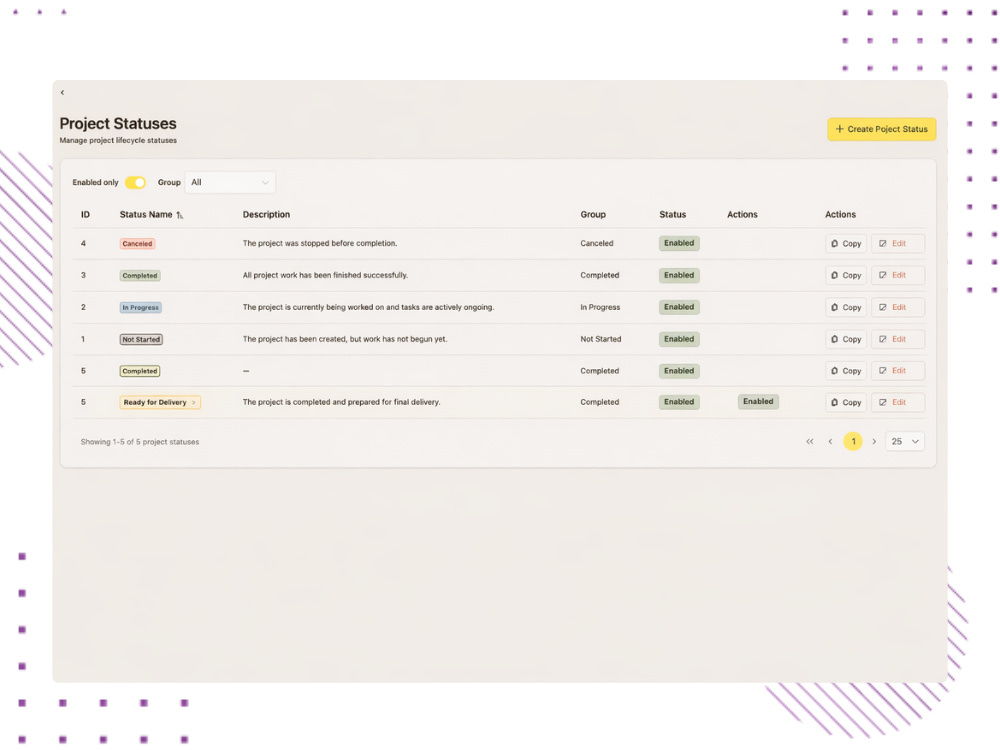Copy the status with ID 3
The image size is (1000, 750).
pos(846,276)
